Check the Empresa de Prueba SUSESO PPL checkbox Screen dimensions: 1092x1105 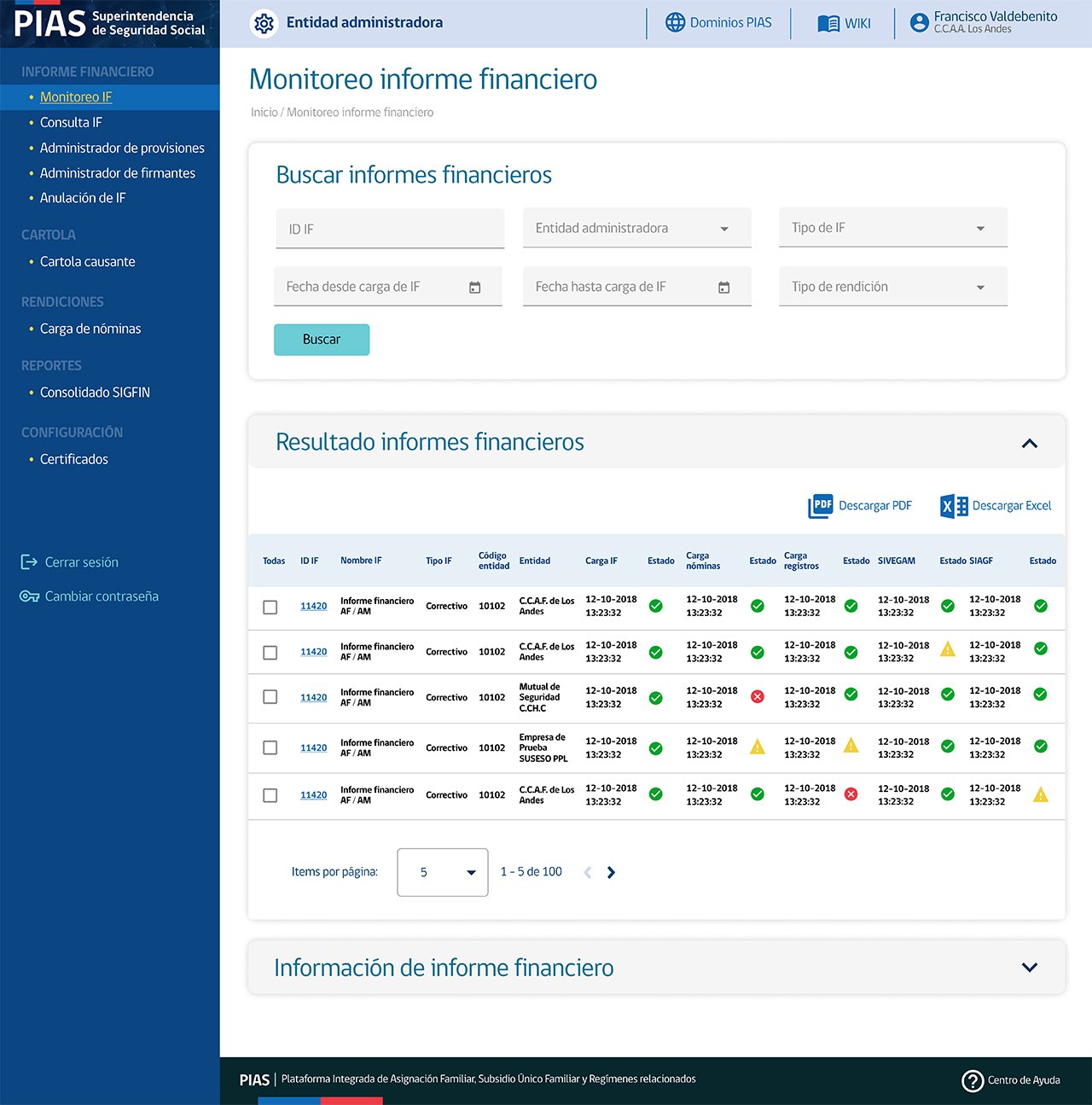click(270, 747)
